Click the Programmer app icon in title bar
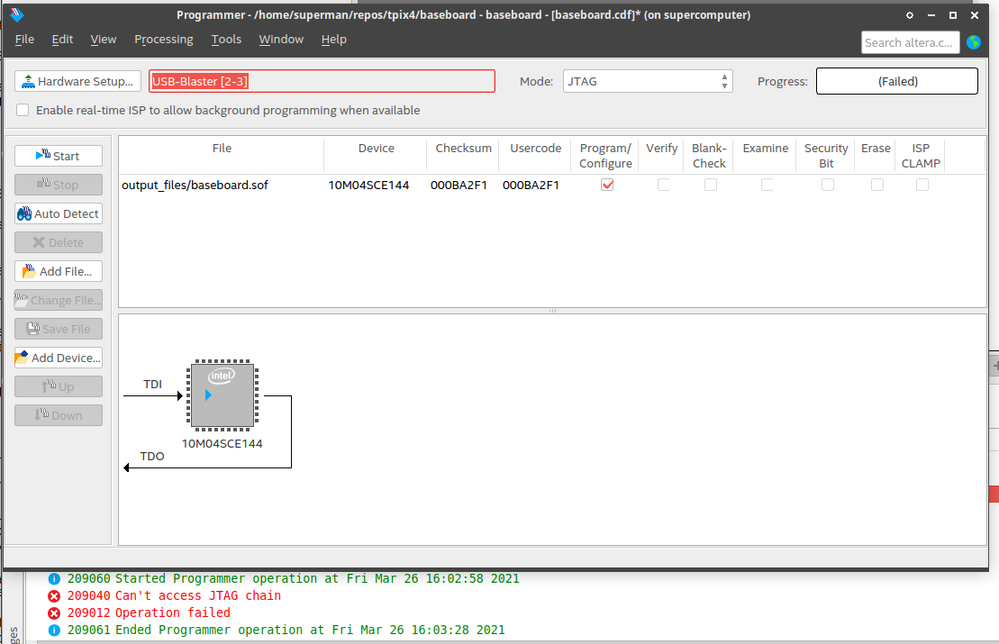 [x=16, y=15]
